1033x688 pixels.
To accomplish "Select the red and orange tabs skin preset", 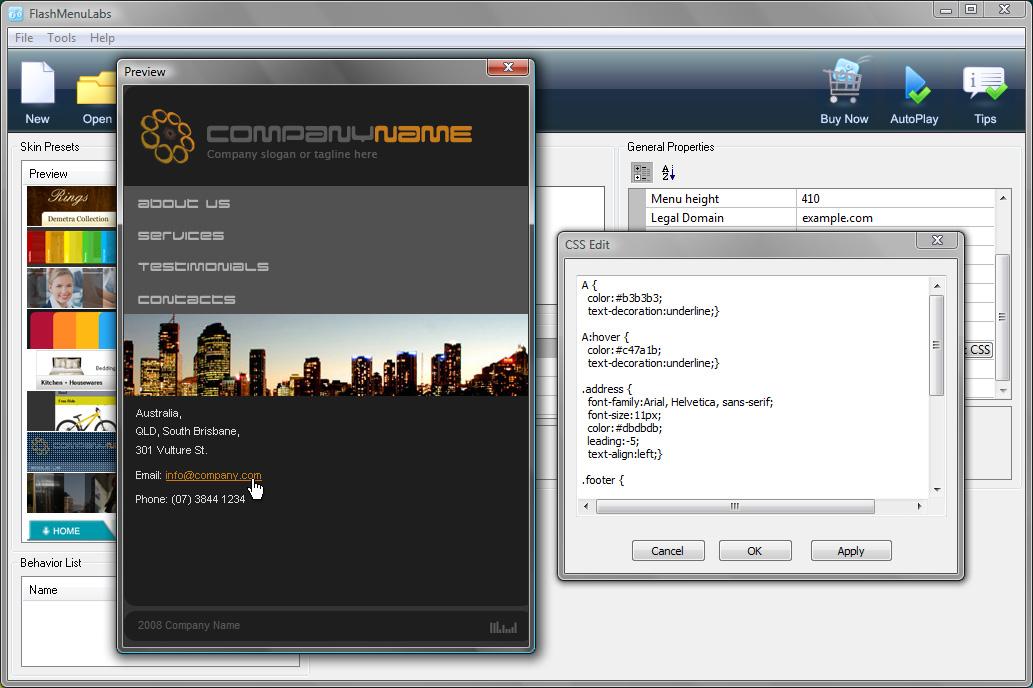I will coord(71,330).
